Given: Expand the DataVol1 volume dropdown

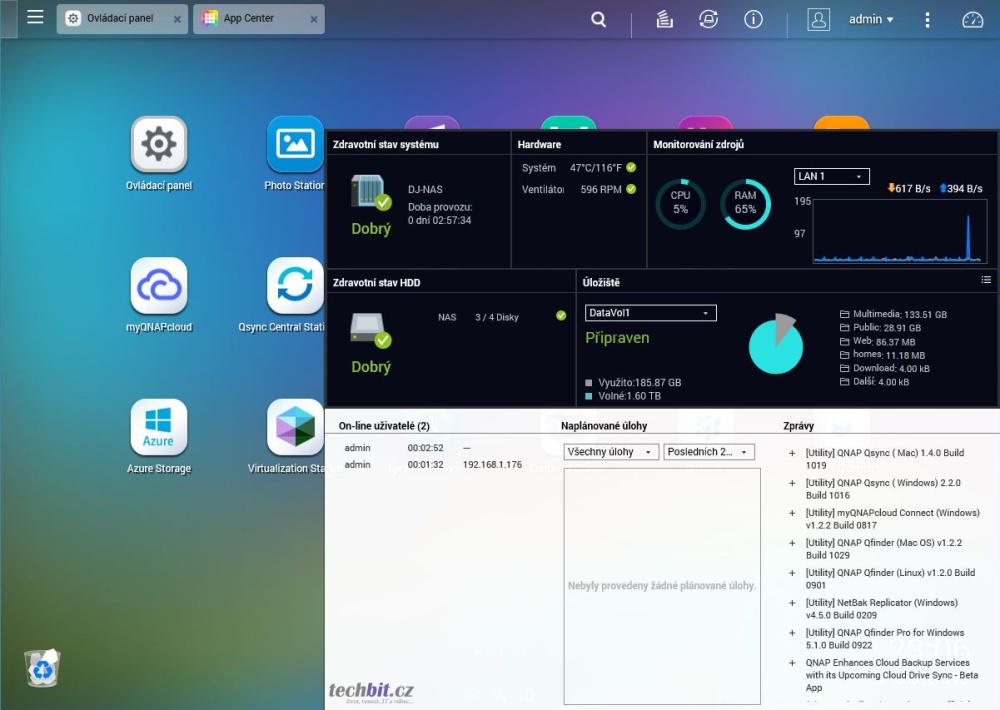Looking at the screenshot, I should pyautogui.click(x=651, y=313).
